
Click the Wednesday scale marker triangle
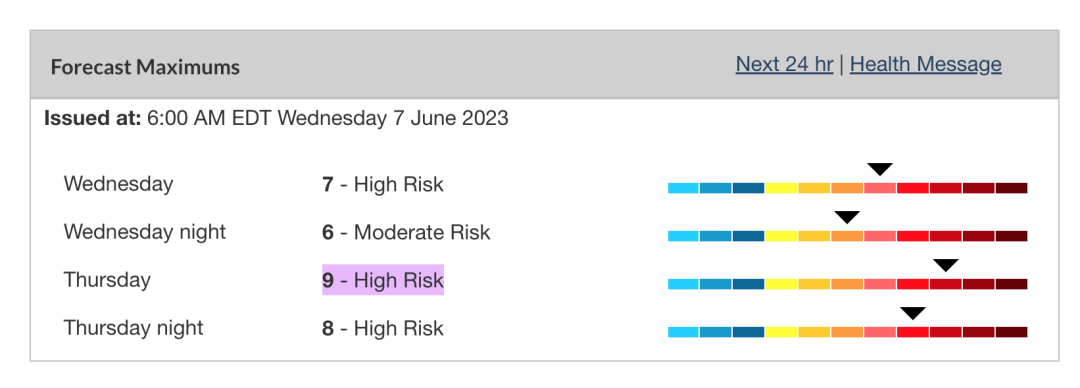880,170
